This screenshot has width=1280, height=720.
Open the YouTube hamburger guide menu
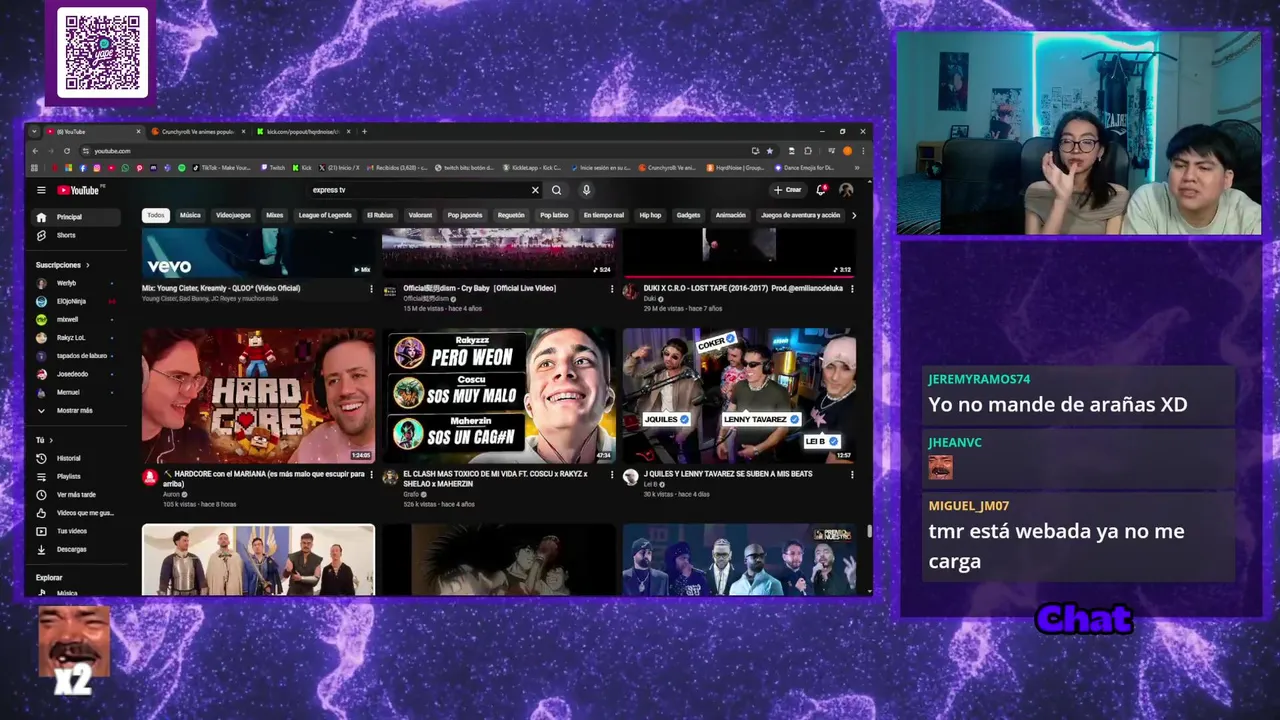tap(41, 190)
